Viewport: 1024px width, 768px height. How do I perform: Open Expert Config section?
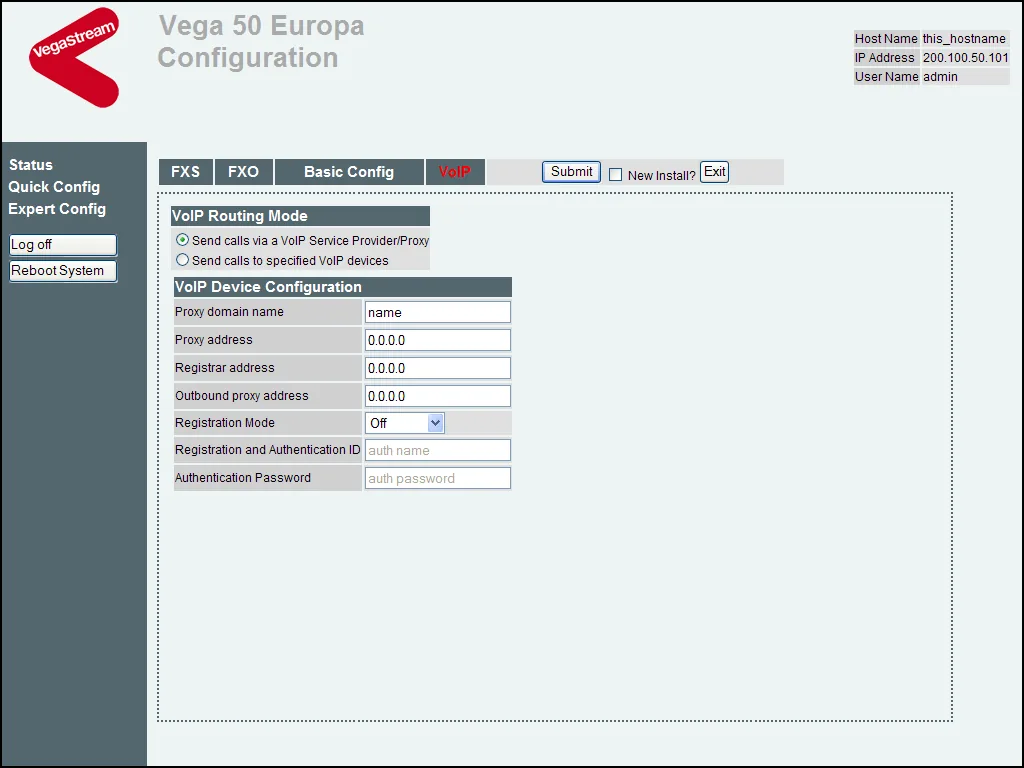pyautogui.click(x=57, y=209)
